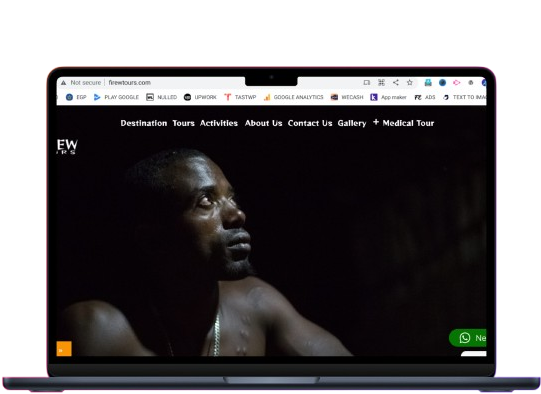541x394 pixels.
Task: Click the teal printer-like extension icon
Action: 428,82
